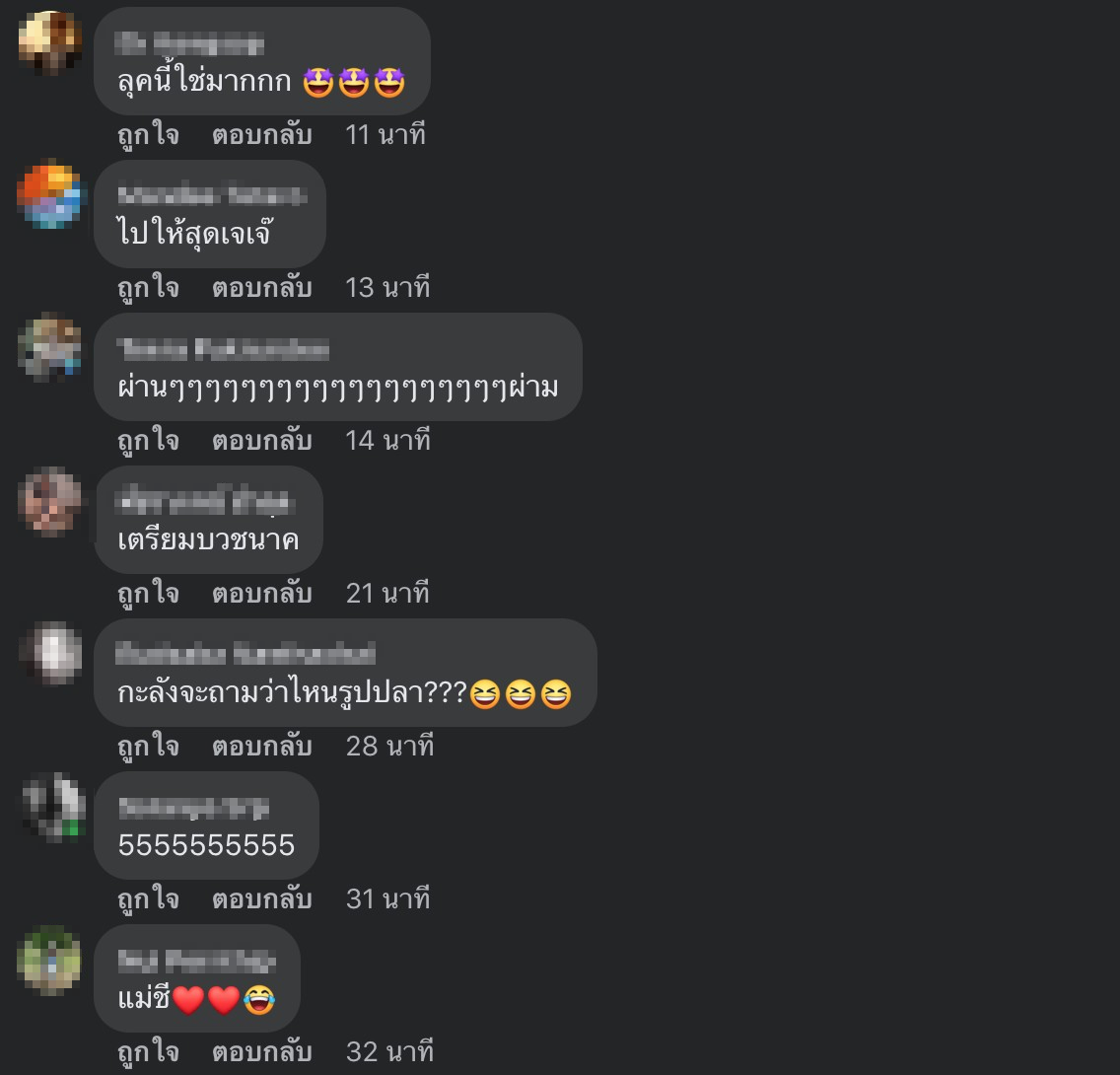Click avatar beside เตรียมบวชนาค comment

[x=49, y=501]
